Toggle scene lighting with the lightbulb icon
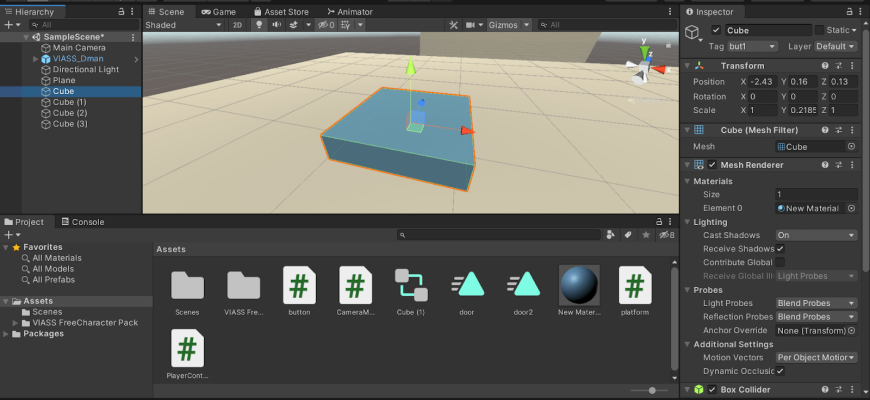 (x=259, y=25)
